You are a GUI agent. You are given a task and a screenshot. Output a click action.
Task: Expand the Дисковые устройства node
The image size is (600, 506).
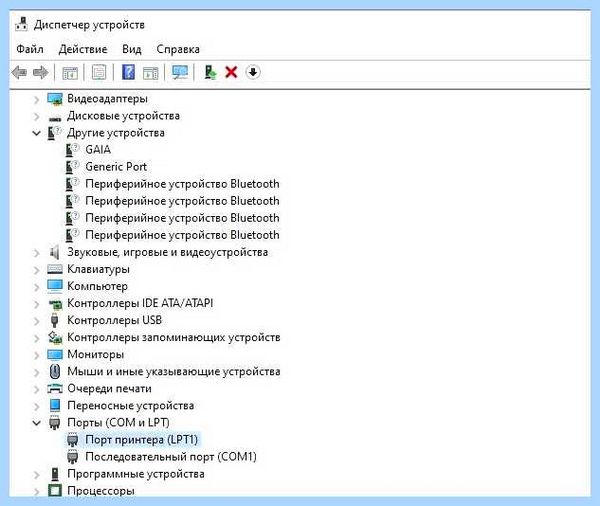[37, 116]
